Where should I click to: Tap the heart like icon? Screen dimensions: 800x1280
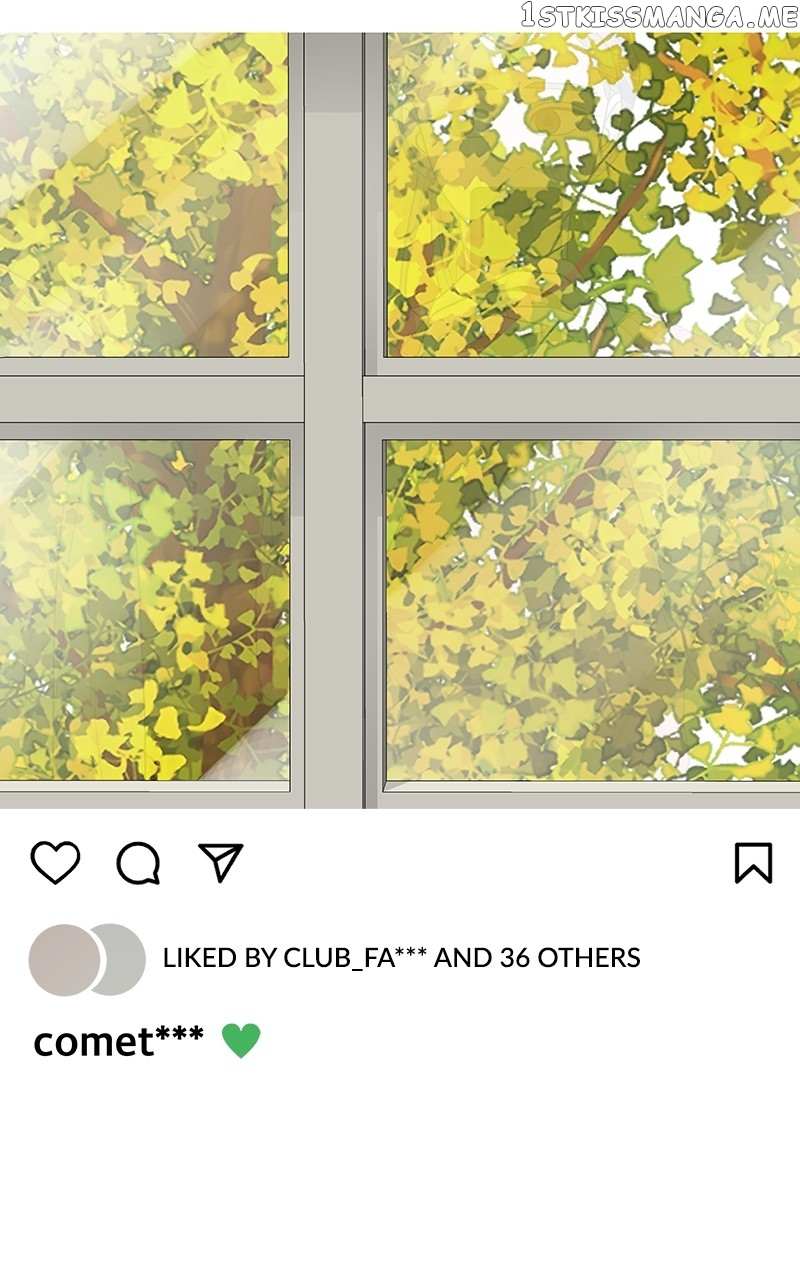tap(55, 862)
